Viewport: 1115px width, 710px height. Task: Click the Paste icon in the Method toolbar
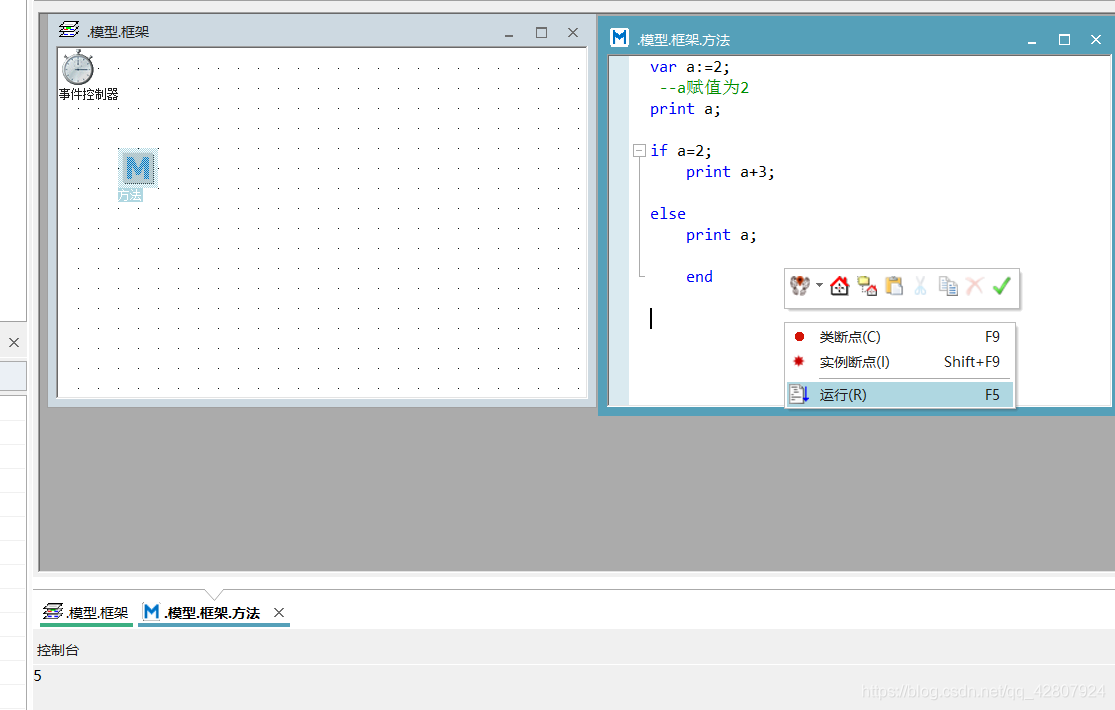(x=893, y=286)
